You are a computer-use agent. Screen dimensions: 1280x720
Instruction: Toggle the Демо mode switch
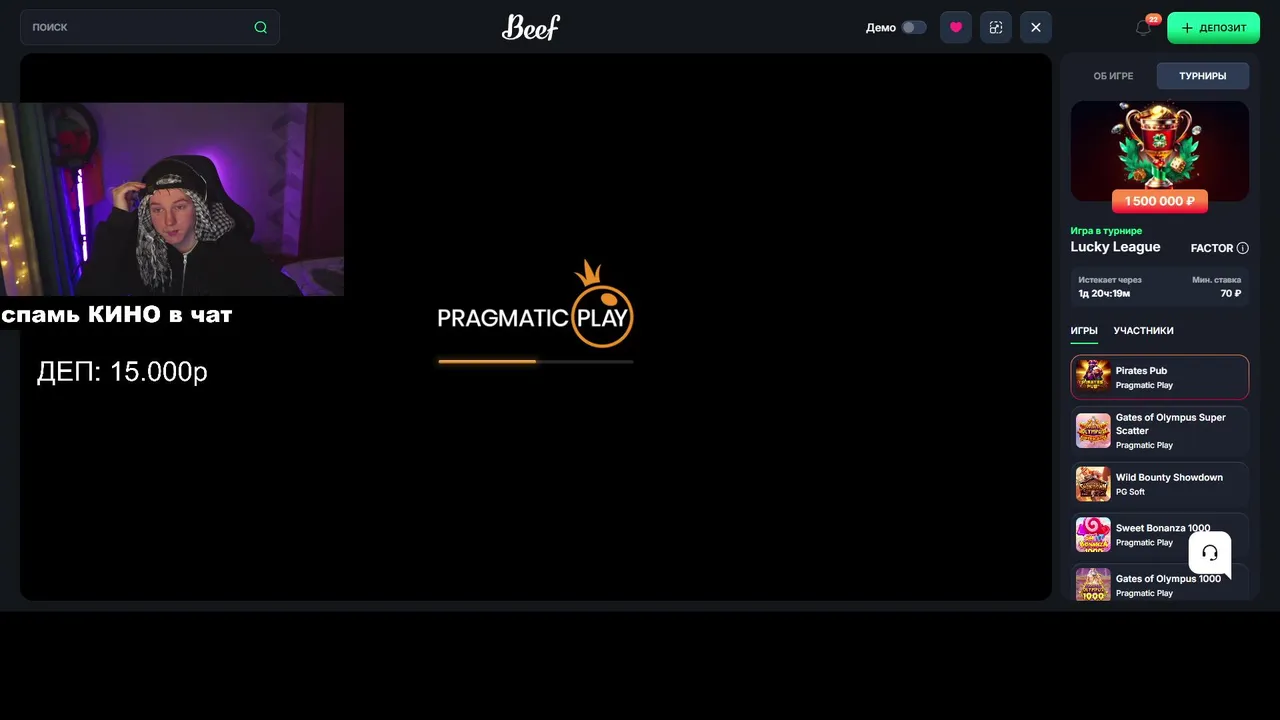click(x=914, y=27)
